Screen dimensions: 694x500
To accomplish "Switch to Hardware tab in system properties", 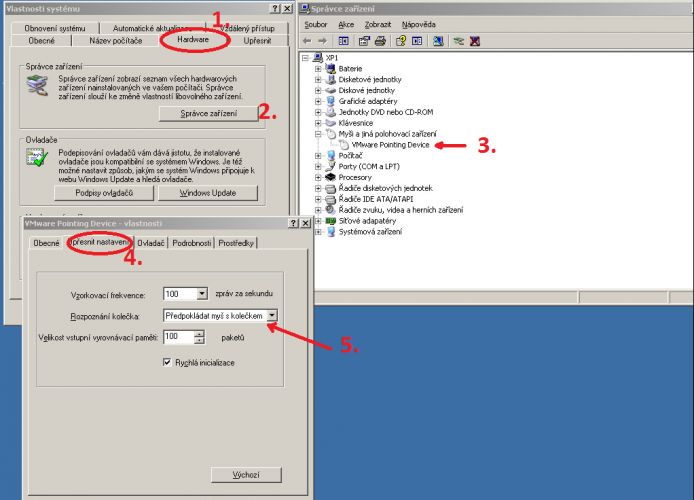I will [193, 39].
